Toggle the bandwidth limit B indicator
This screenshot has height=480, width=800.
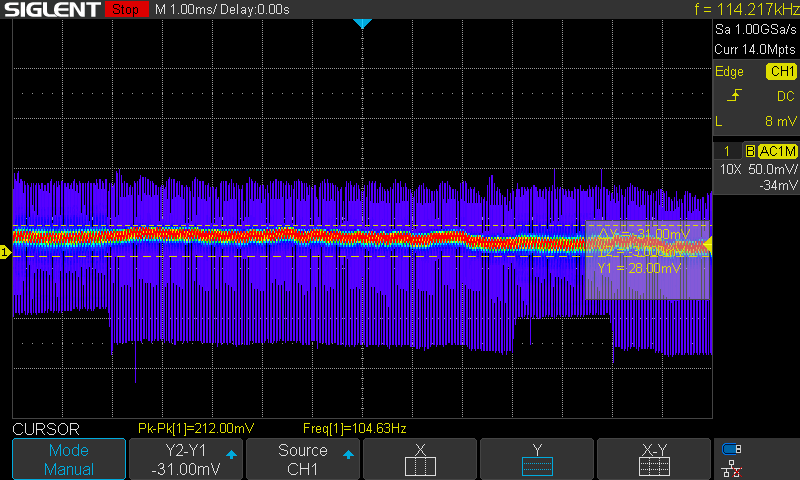pyautogui.click(x=750, y=151)
